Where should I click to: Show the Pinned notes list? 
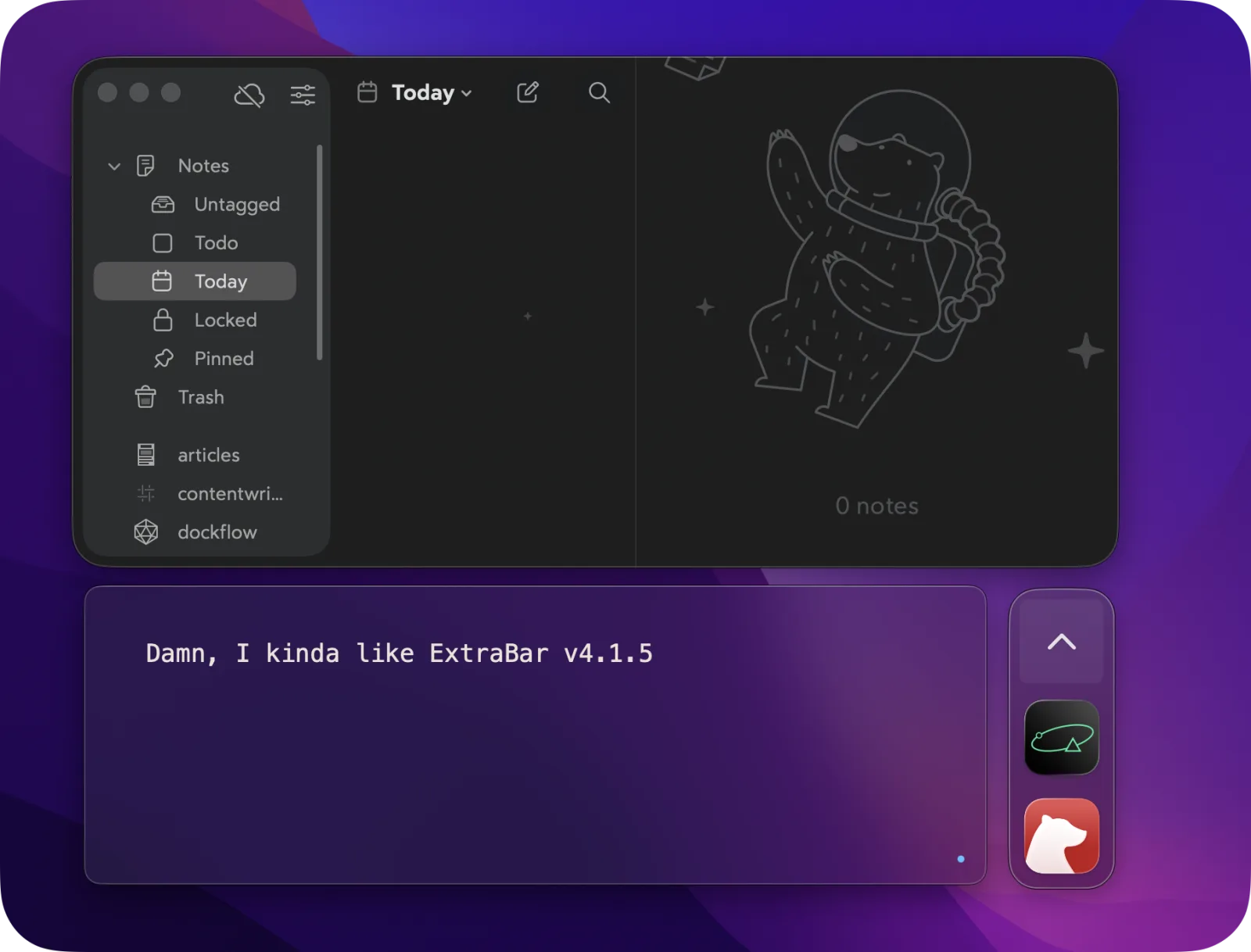point(195,359)
